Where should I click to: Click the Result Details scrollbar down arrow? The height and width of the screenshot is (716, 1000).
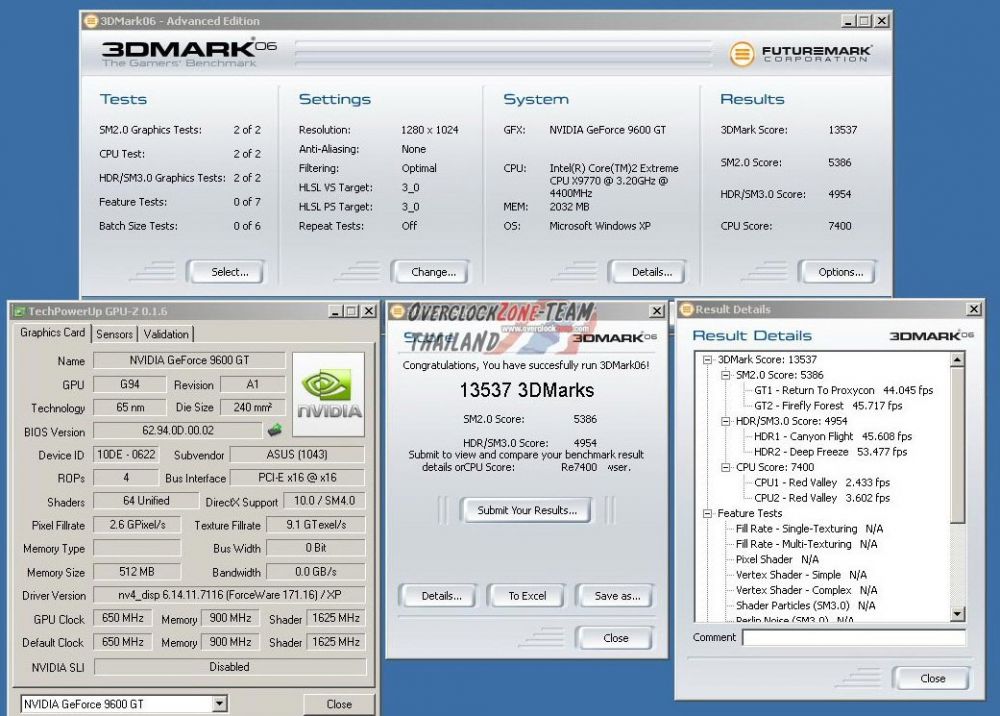(957, 614)
